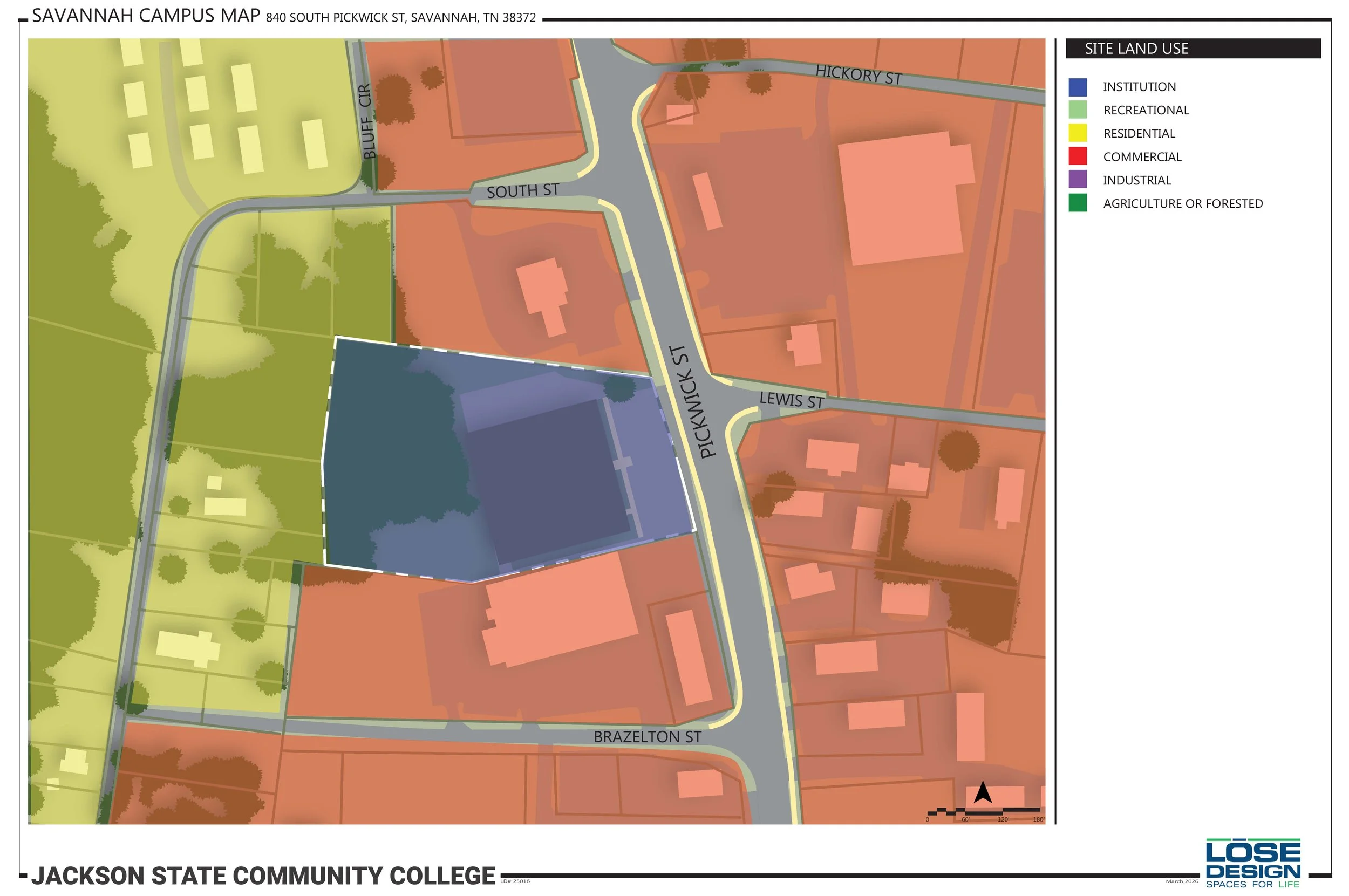Click the SPACES FOR LIFE tagline
1349x896 pixels.
tap(1253, 885)
